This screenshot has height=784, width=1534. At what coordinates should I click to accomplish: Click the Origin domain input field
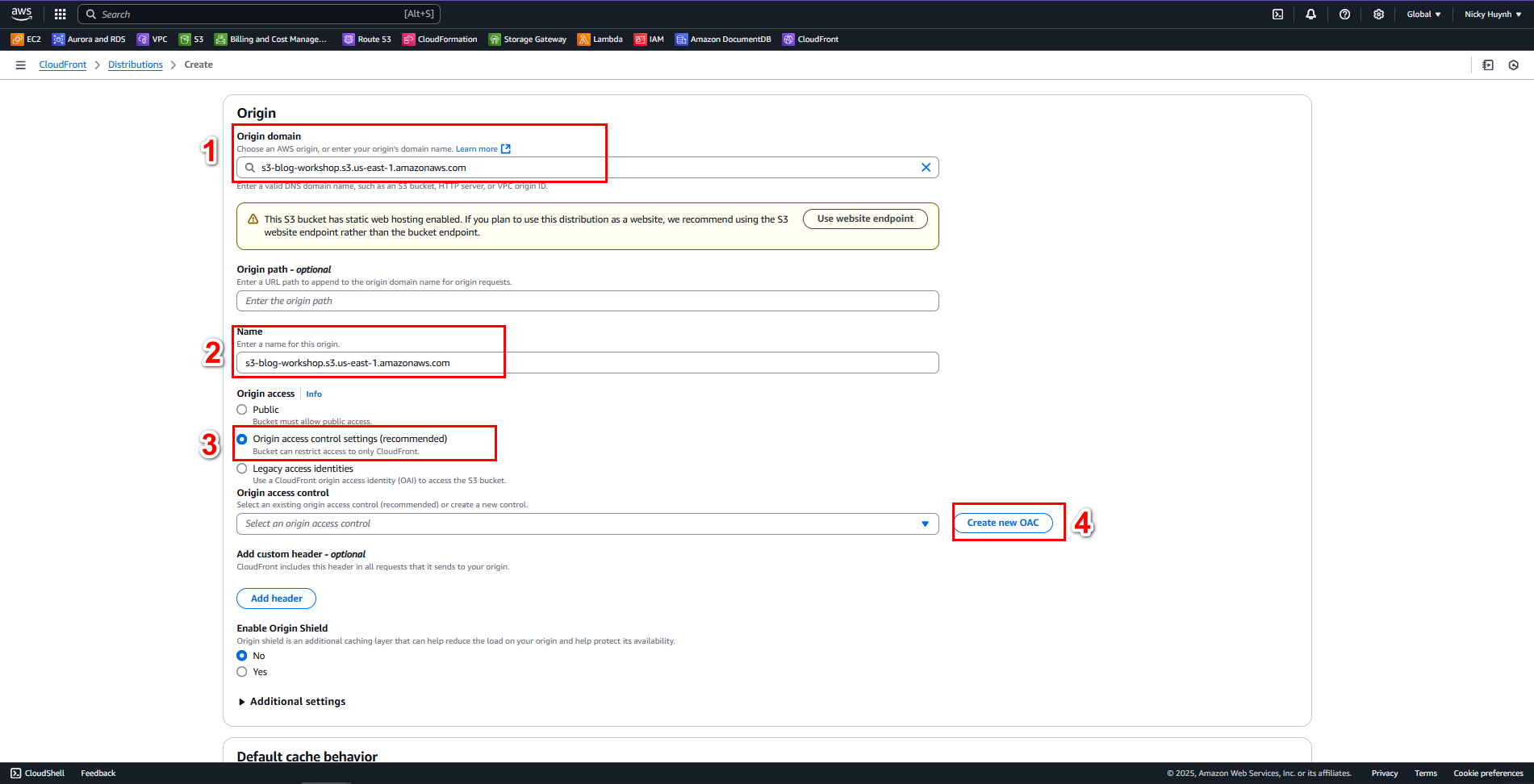[587, 168]
